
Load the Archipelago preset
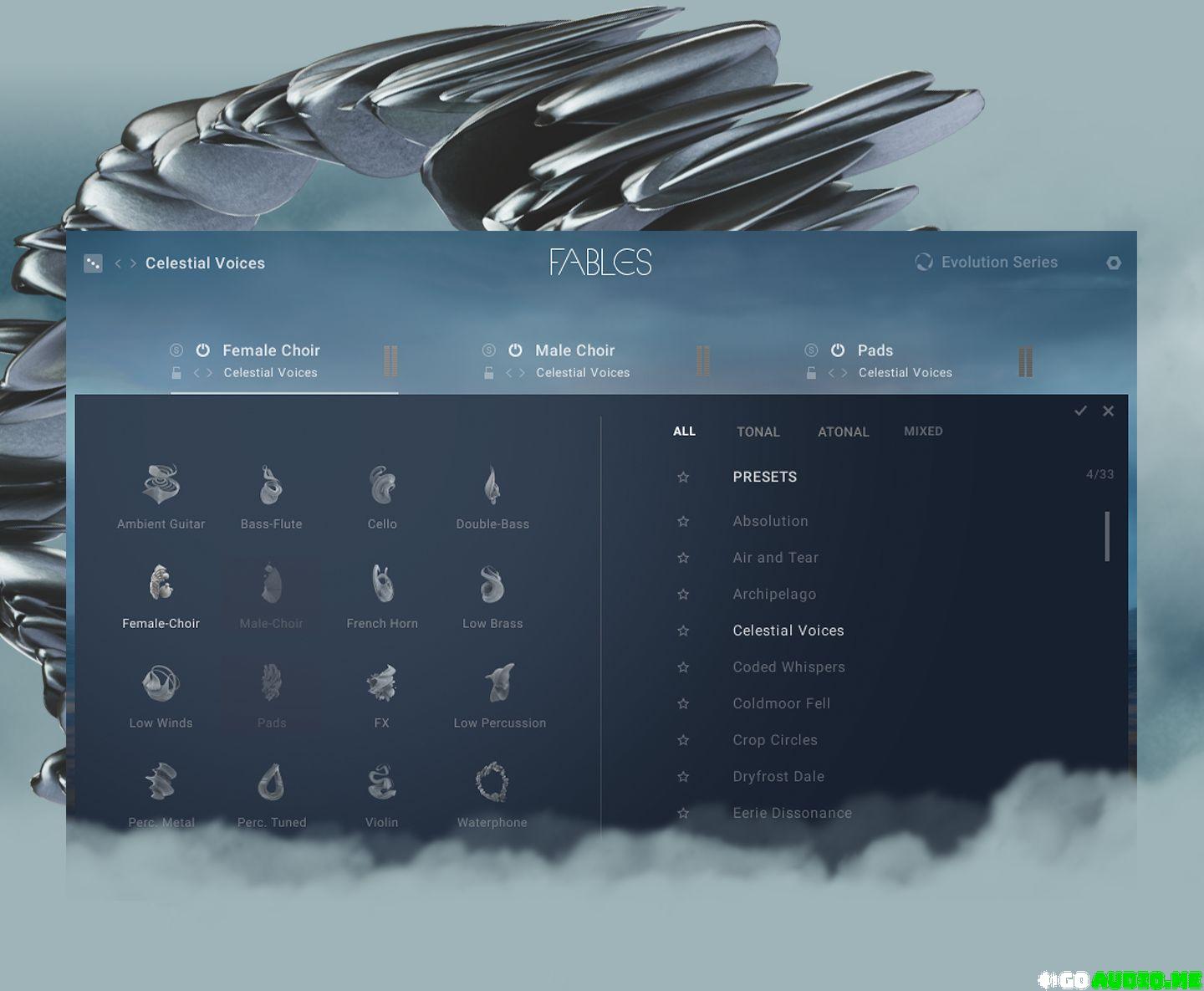pos(774,595)
